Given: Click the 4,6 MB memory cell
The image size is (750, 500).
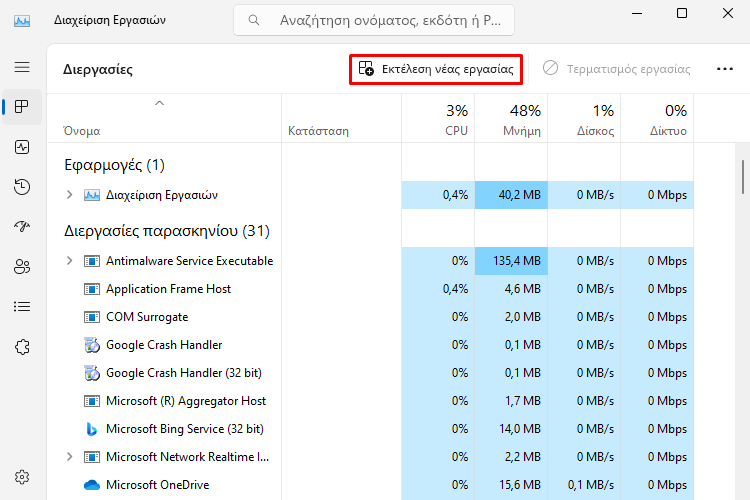Looking at the screenshot, I should [511, 289].
